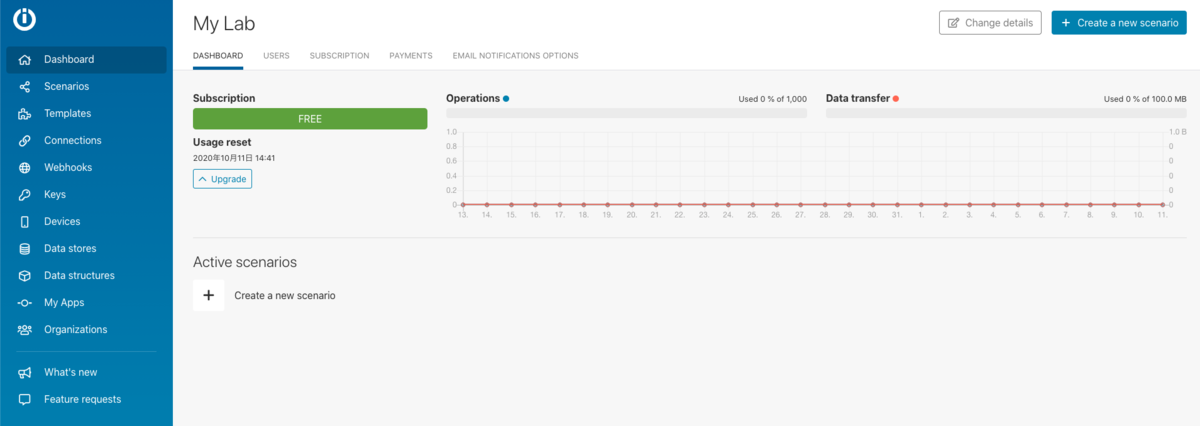Click the What's new megaphone icon
The width and height of the screenshot is (1200, 426).
25,373
